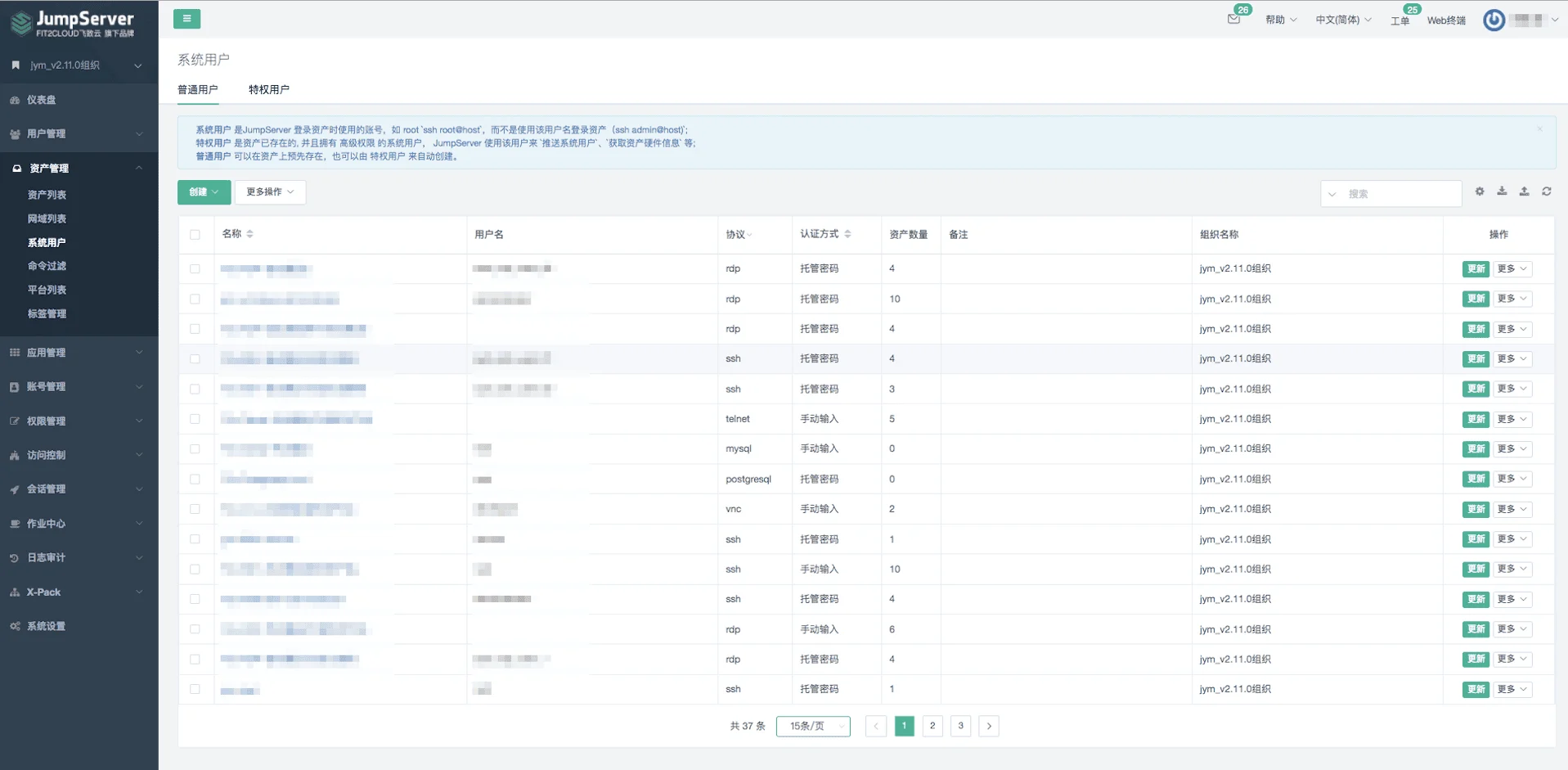Open the 中文(简体) language dropdown
Screen dimensions: 1568x770
pos(1343,20)
